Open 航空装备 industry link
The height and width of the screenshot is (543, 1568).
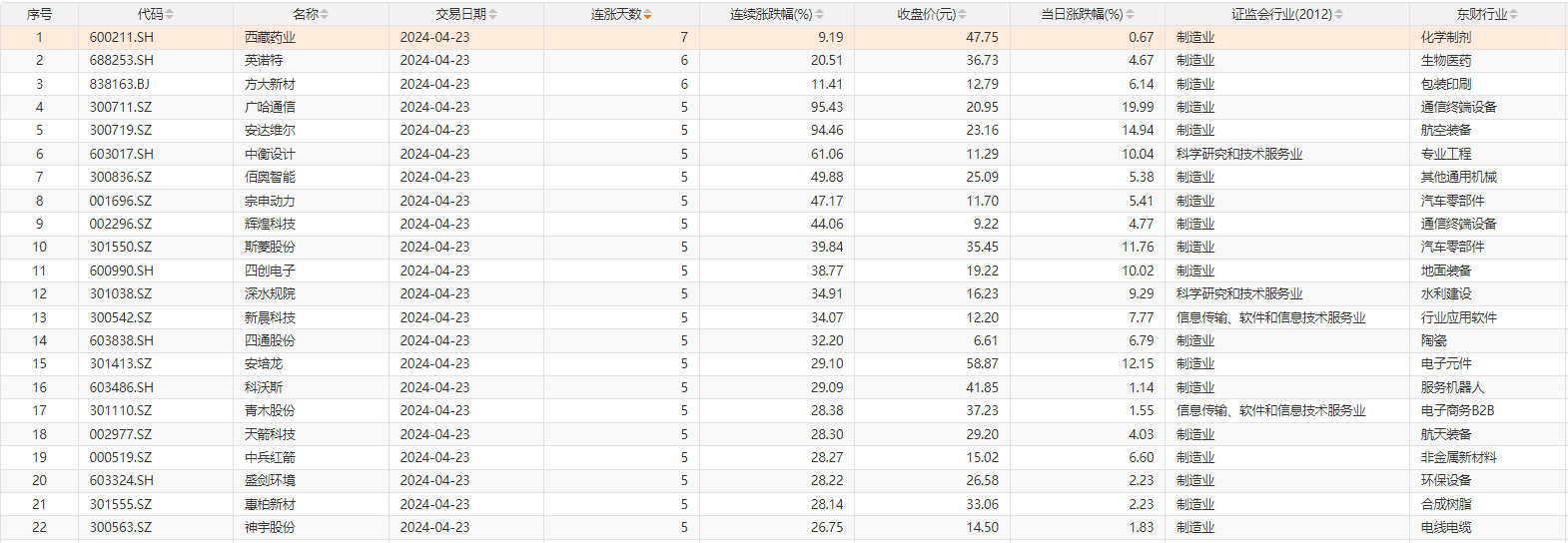[1446, 130]
